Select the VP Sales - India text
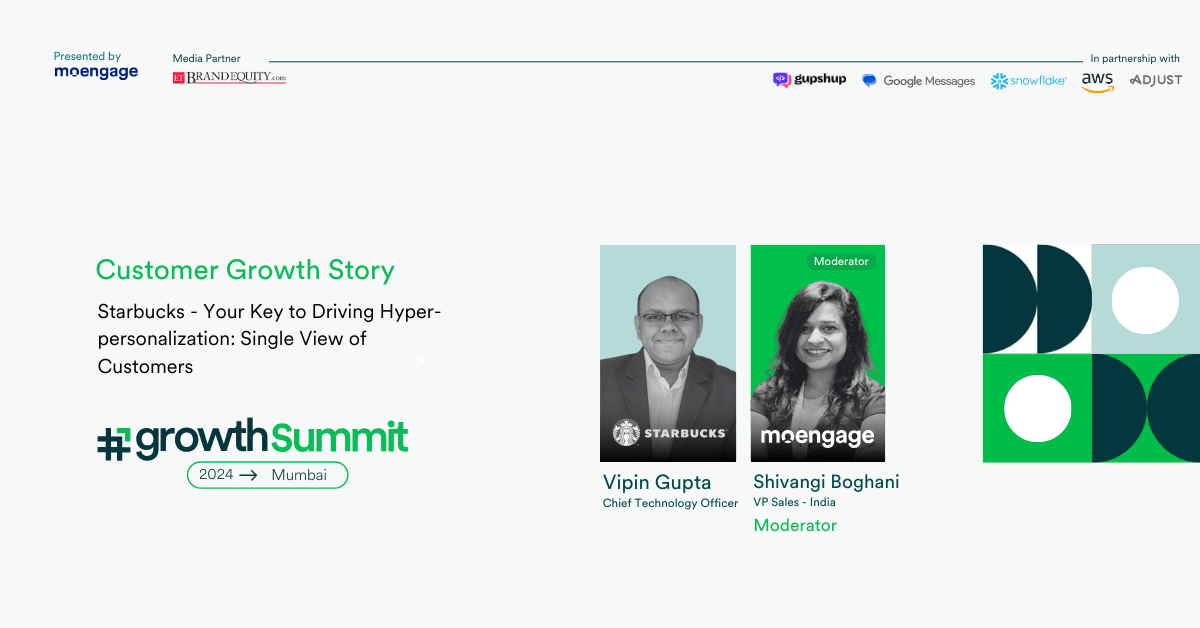Viewport: 1200px width, 628px height. click(x=794, y=502)
